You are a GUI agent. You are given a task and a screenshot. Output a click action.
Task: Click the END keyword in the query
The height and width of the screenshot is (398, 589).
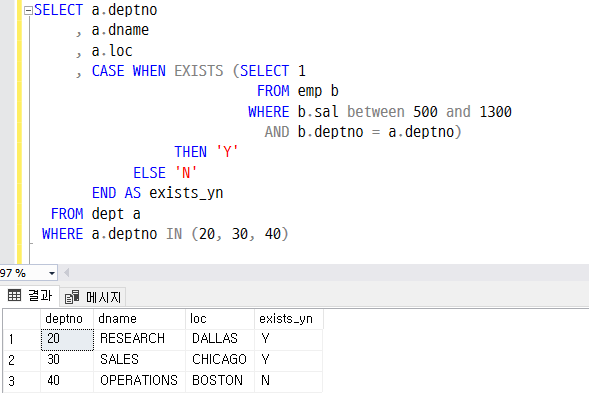click(x=104, y=193)
